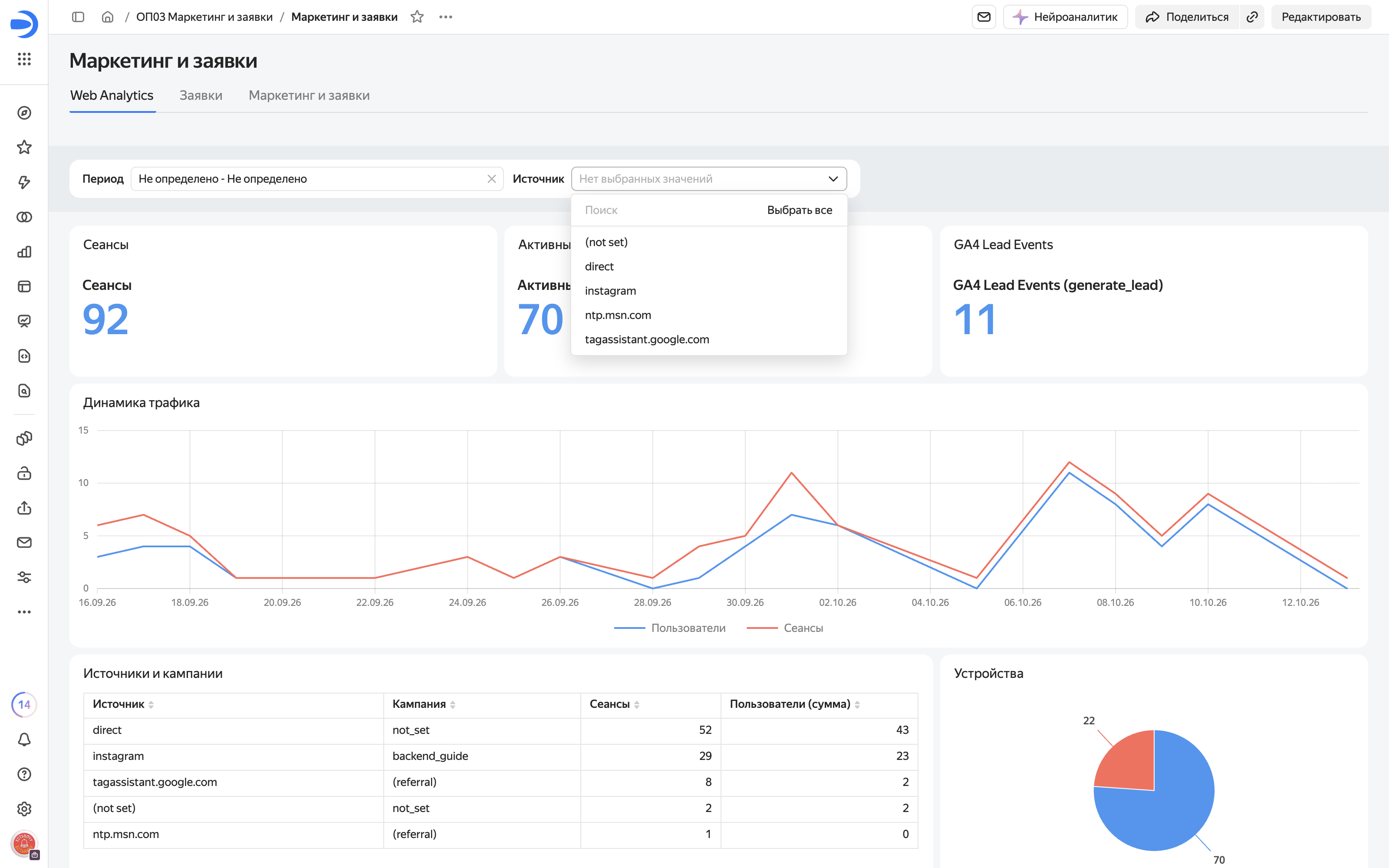
Task: Click the Период date range input
Action: 317,179
